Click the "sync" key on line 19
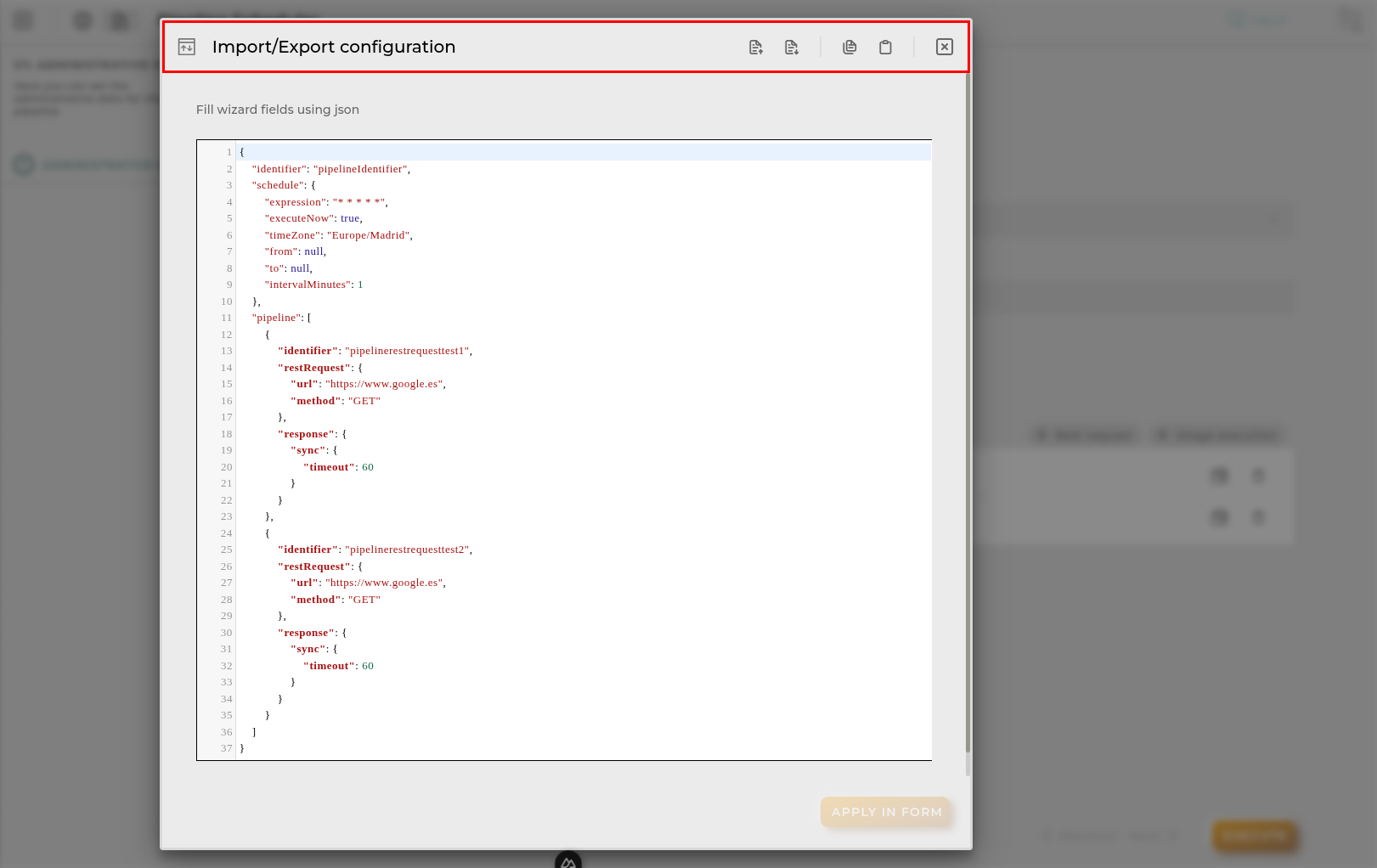This screenshot has width=1377, height=868. [x=308, y=450]
